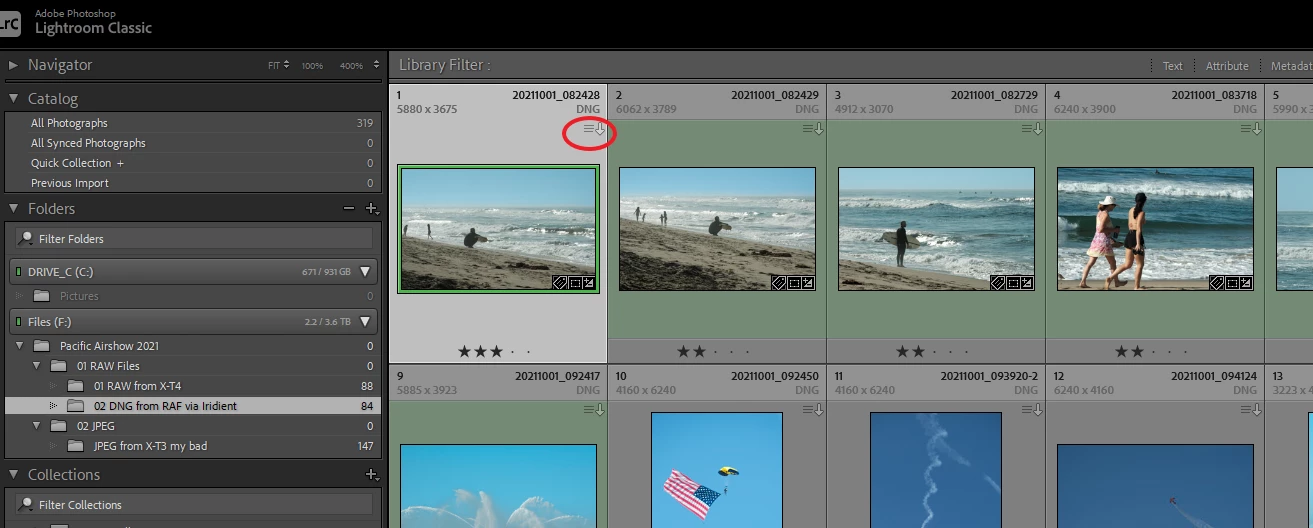This screenshot has width=1313, height=528.
Task: Click the metadata update badge on photo 20211001_082729
Action: coord(1032,129)
